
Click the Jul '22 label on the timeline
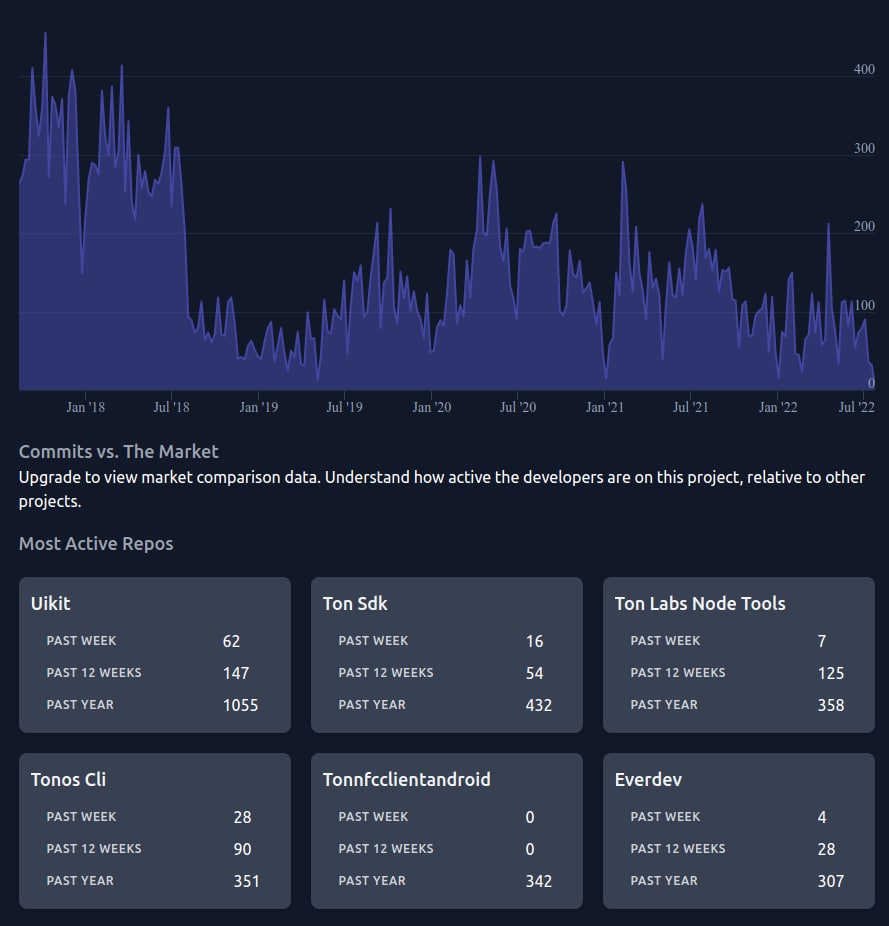pos(857,407)
